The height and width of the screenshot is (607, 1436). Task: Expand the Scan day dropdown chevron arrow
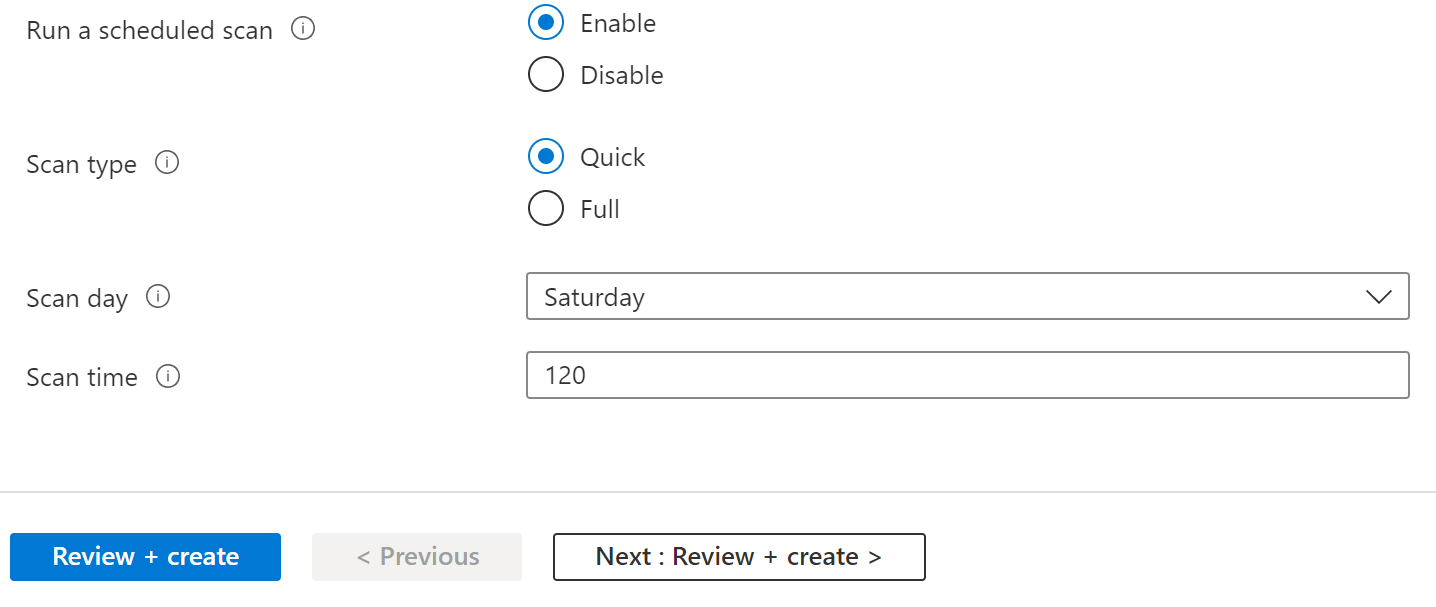coord(1378,297)
